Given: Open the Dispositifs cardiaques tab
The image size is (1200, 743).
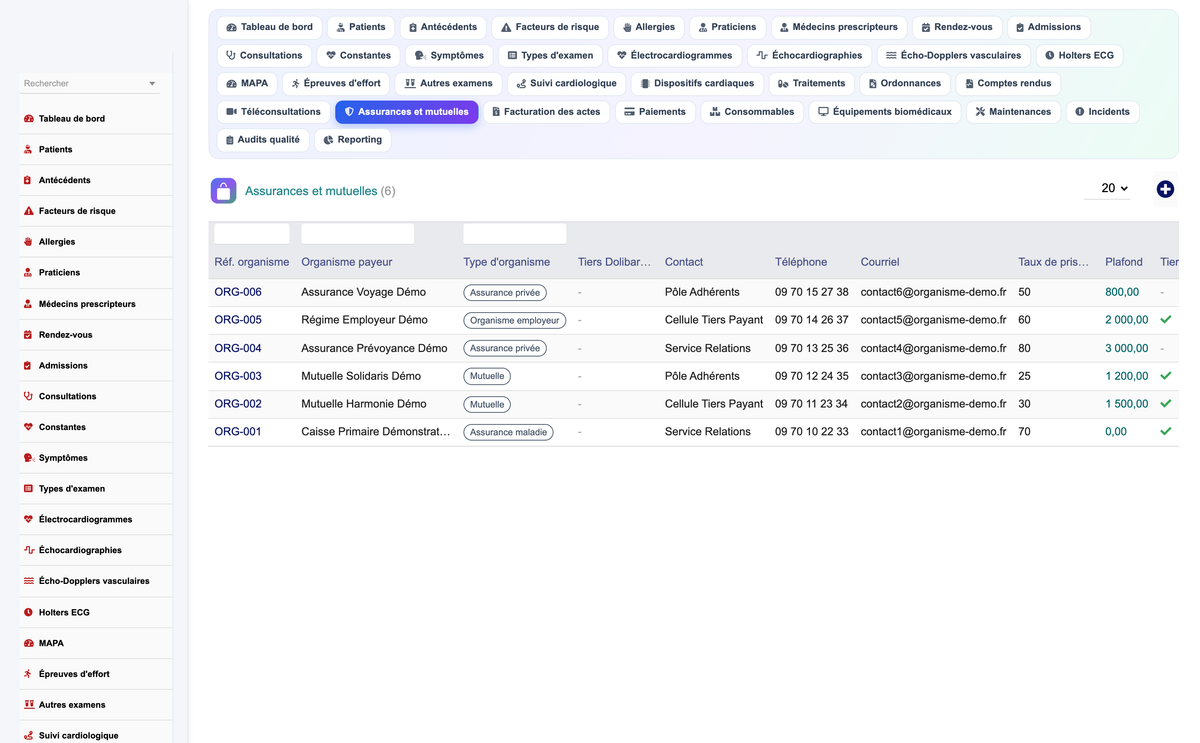Looking at the screenshot, I should click(x=696, y=84).
